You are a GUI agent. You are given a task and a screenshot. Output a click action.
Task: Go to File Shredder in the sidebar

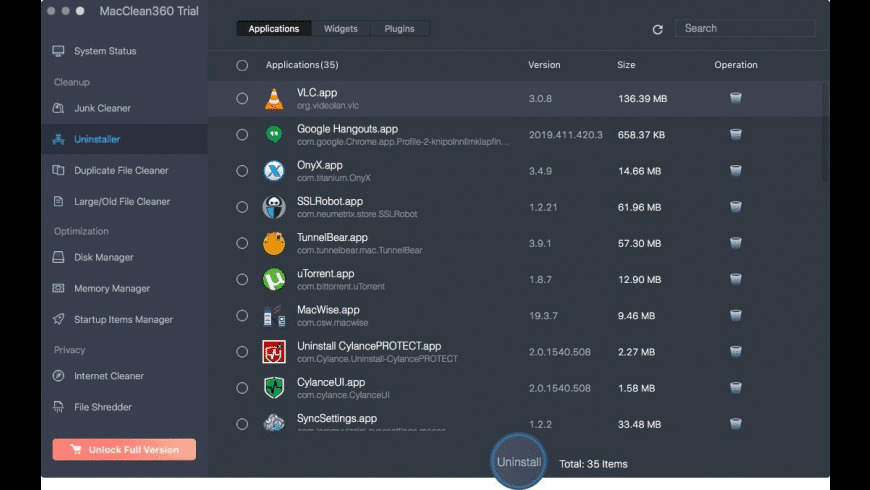coord(103,407)
